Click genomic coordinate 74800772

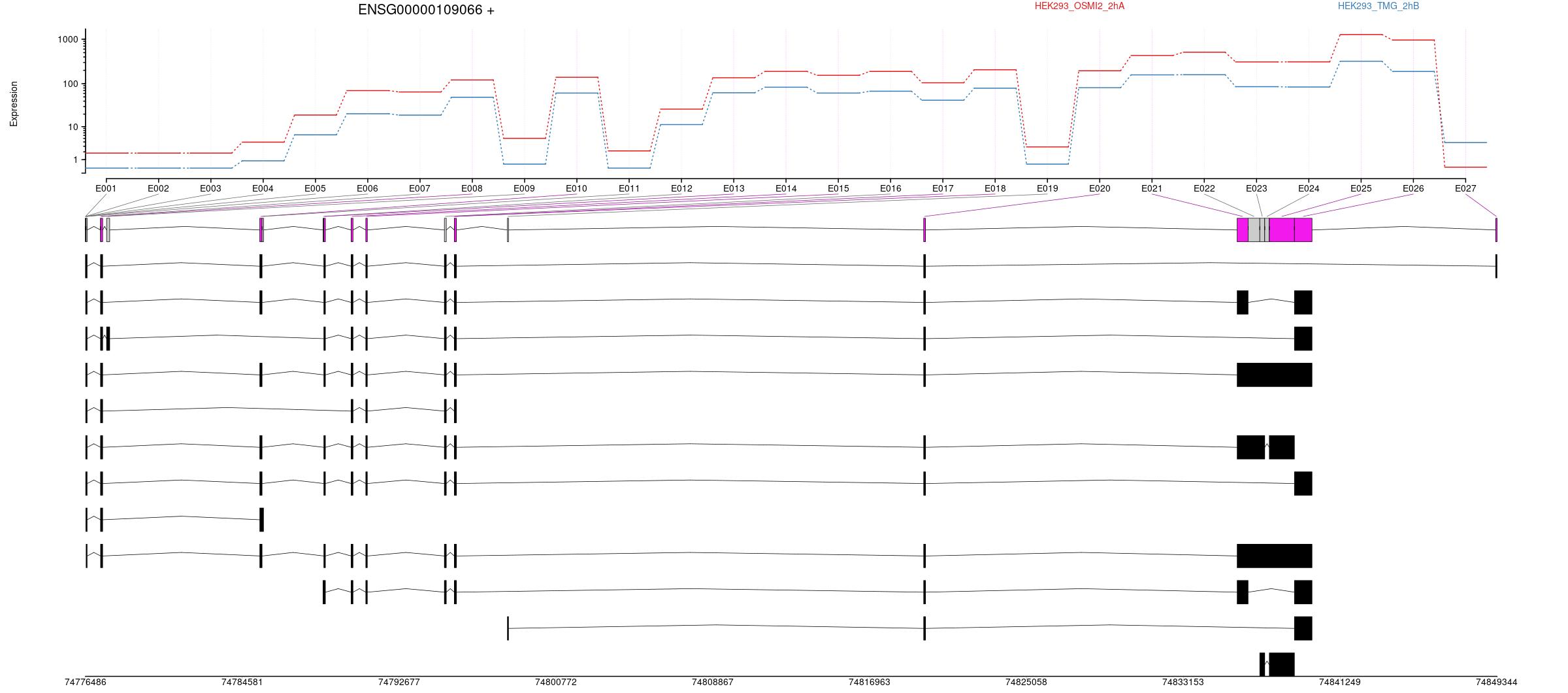point(556,682)
